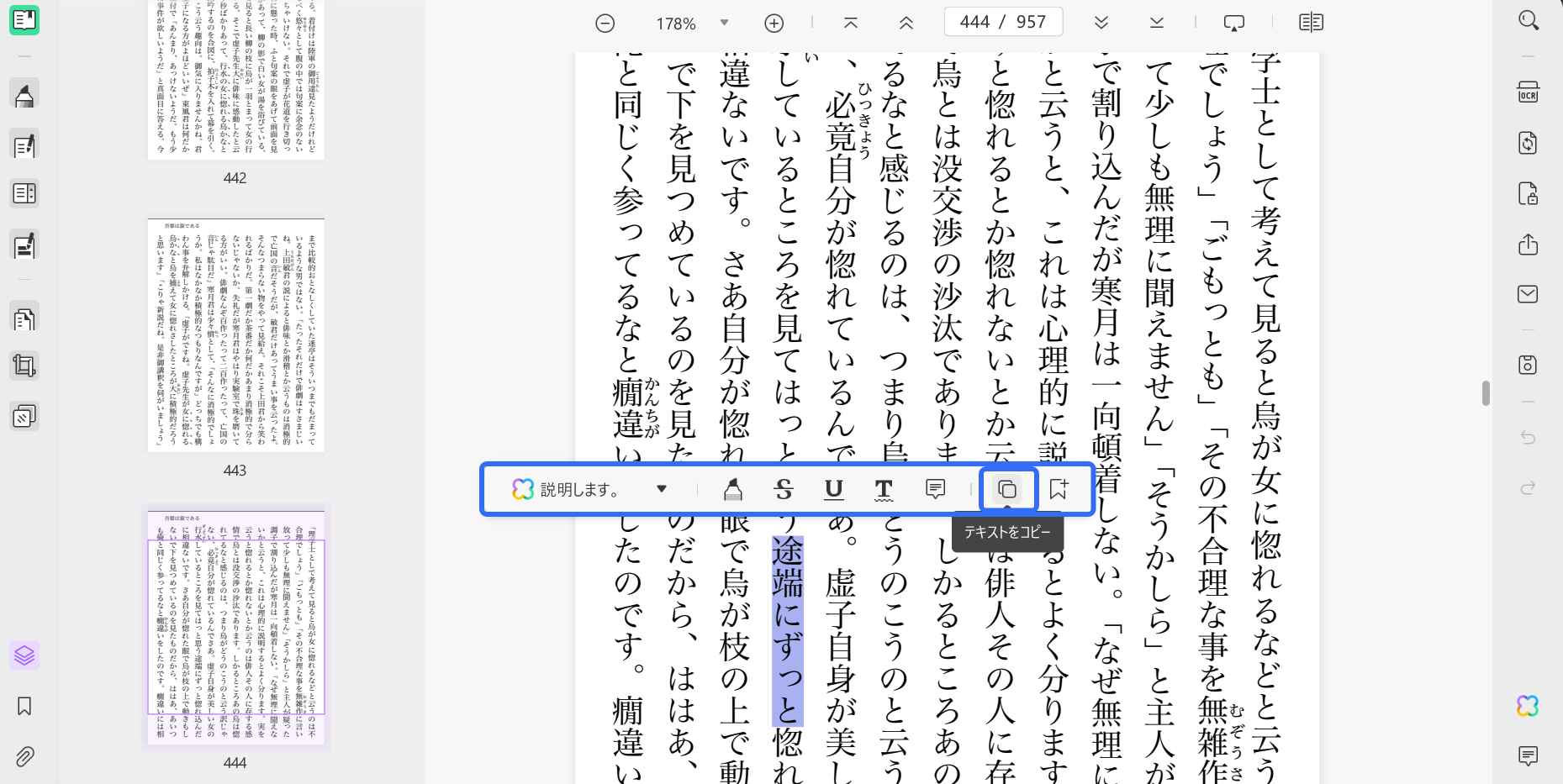Jump to the last page
The image size is (1563, 784).
pyautogui.click(x=1157, y=24)
